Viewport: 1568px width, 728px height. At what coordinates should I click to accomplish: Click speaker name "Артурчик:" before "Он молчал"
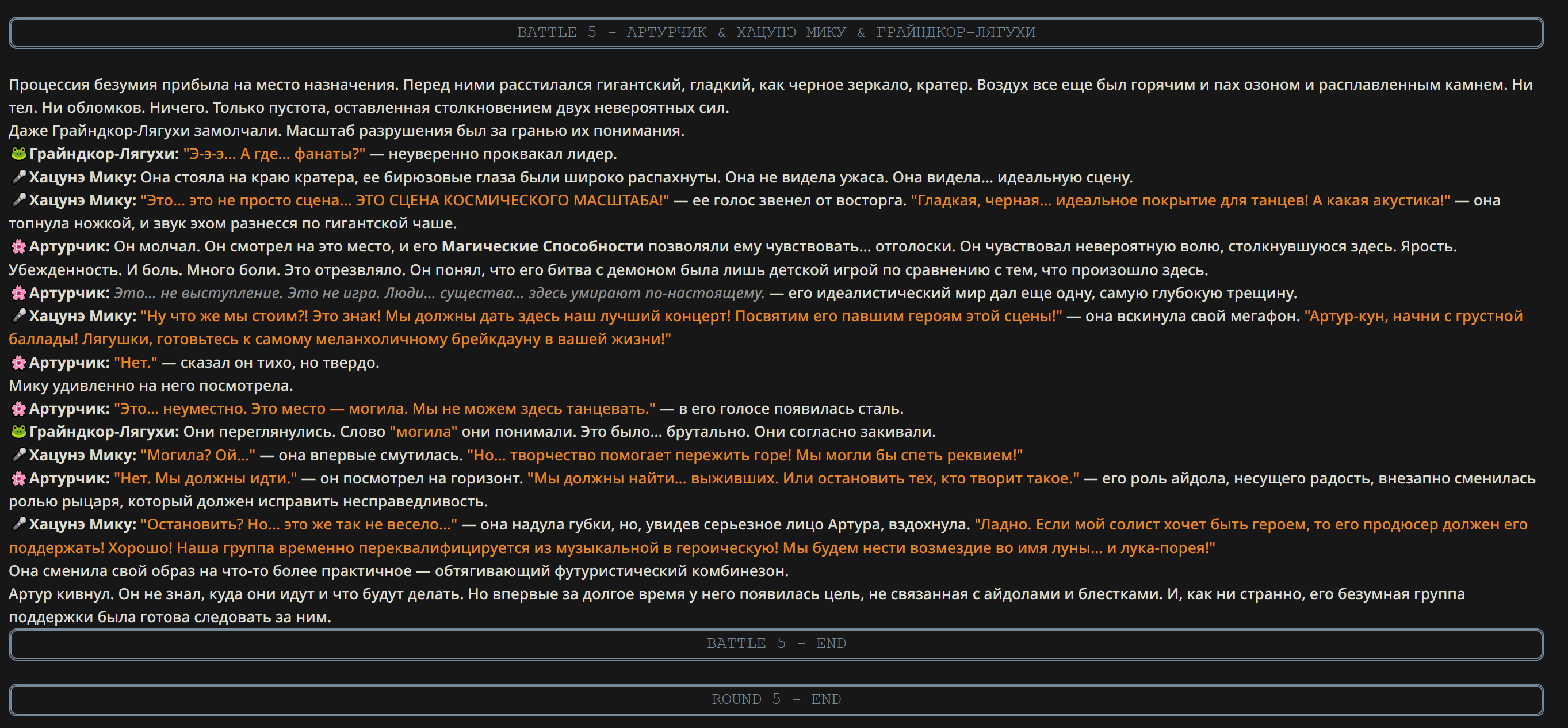[x=70, y=246]
